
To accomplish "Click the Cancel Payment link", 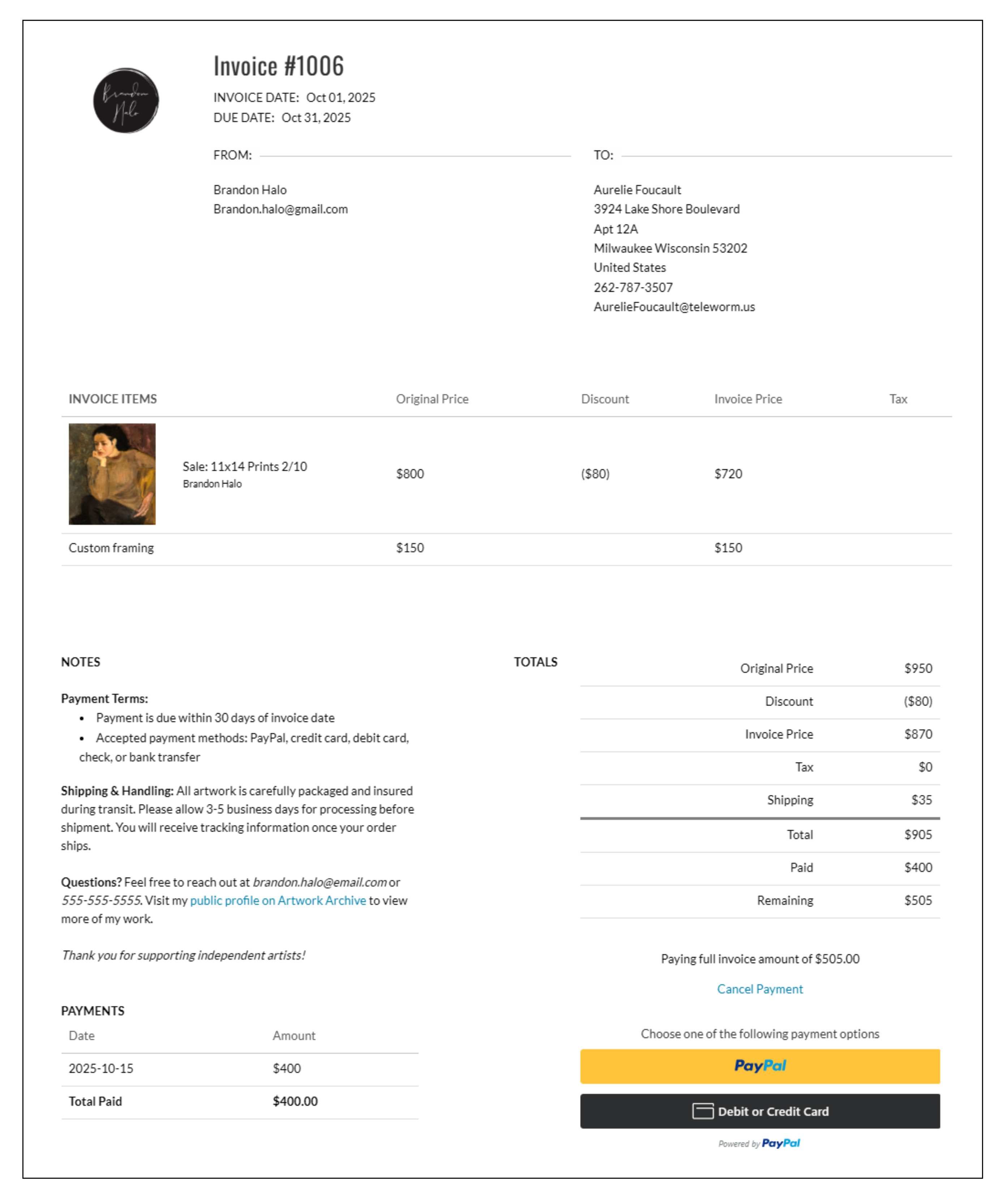I will pos(760,989).
